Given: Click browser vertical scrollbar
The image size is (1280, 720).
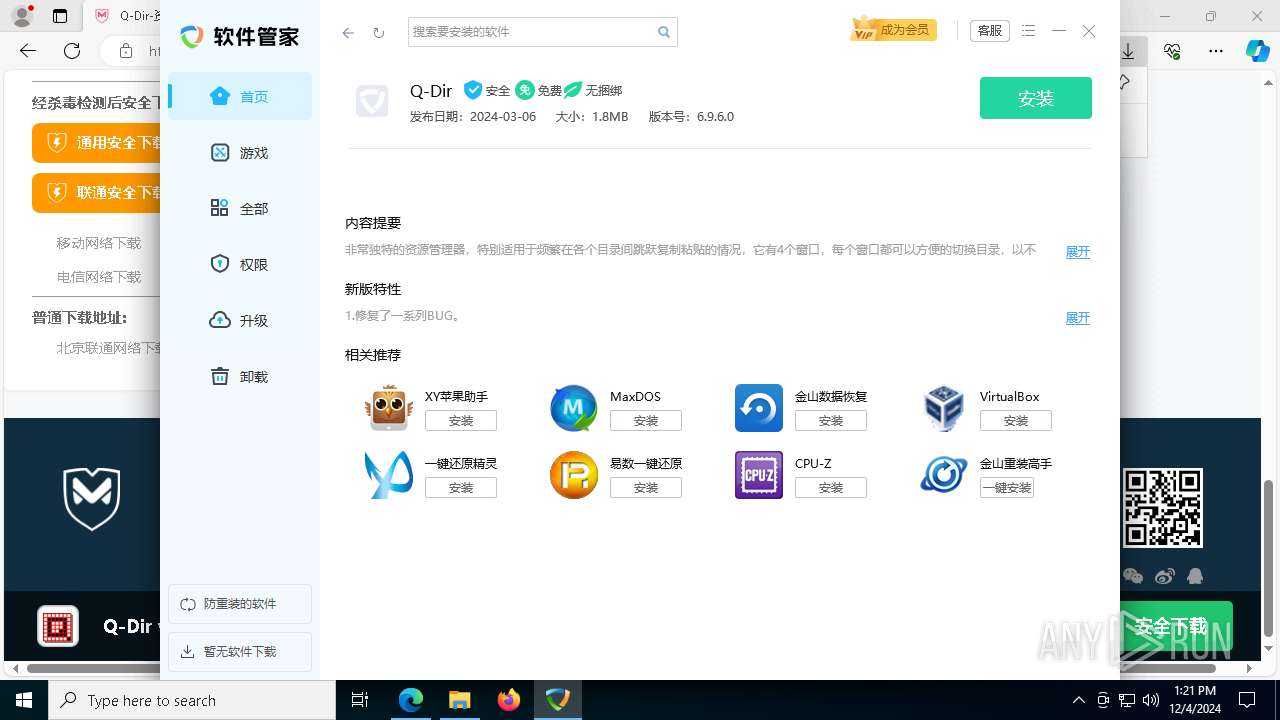Looking at the screenshot, I should point(1269,558).
